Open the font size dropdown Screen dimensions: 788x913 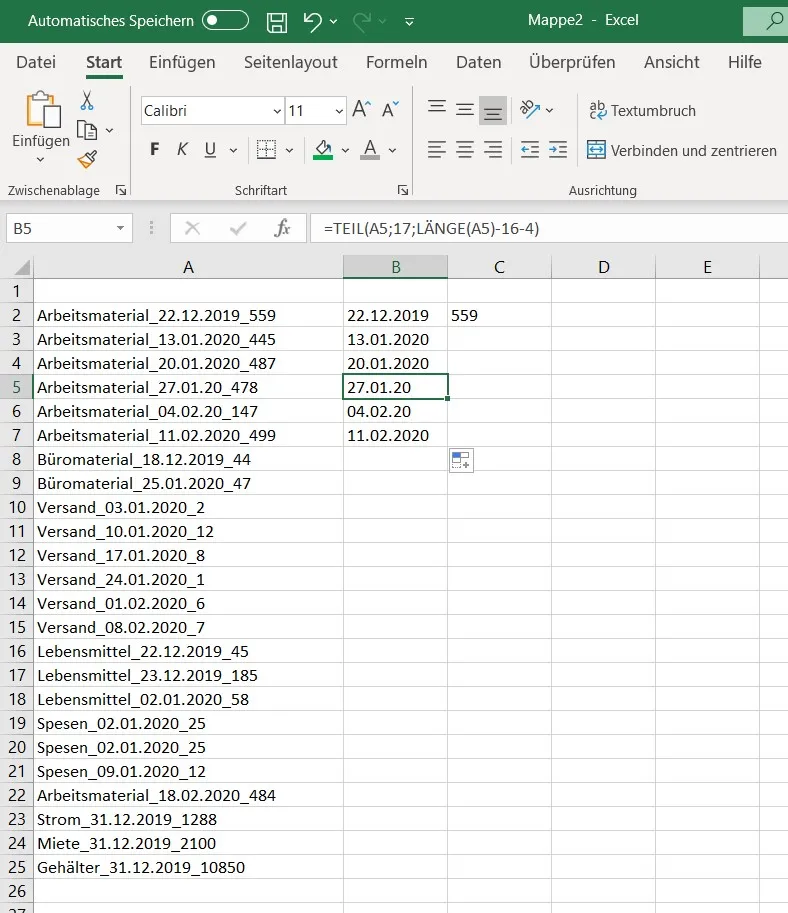[339, 111]
